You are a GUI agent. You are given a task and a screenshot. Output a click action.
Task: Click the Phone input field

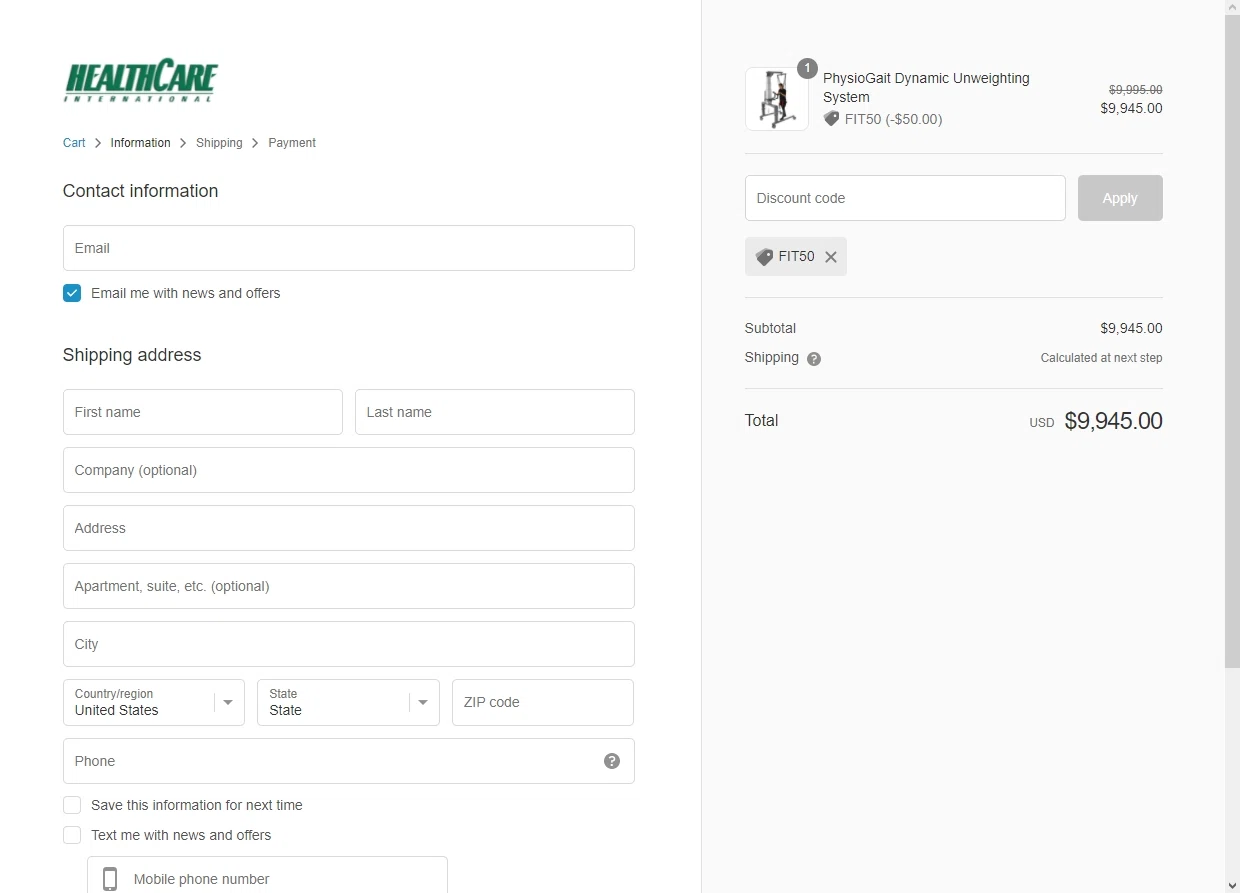[x=349, y=761]
